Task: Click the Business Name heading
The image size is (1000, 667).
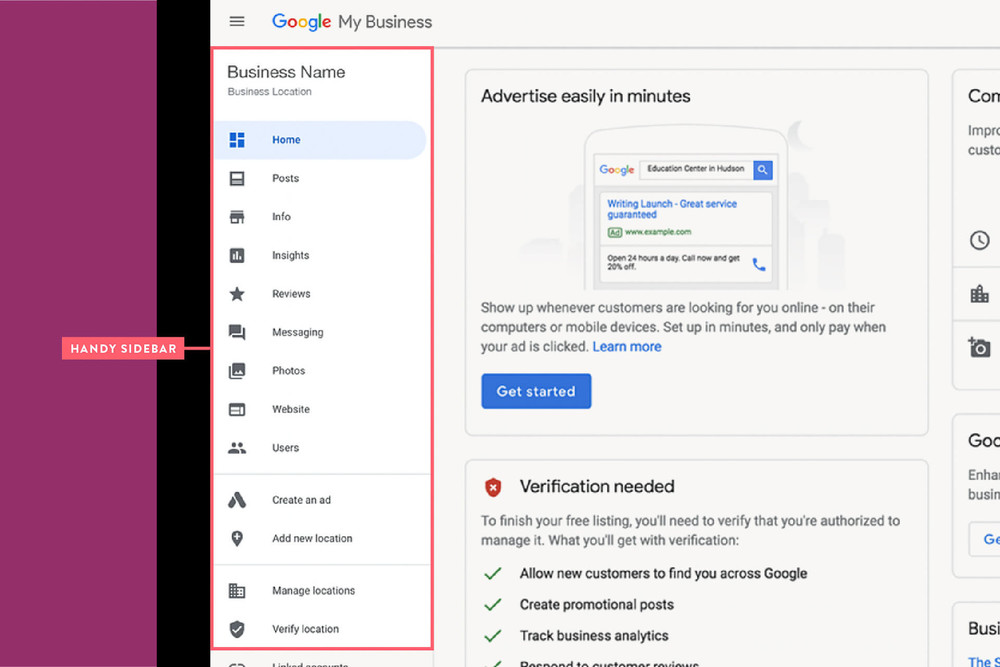Action: pyautogui.click(x=286, y=72)
